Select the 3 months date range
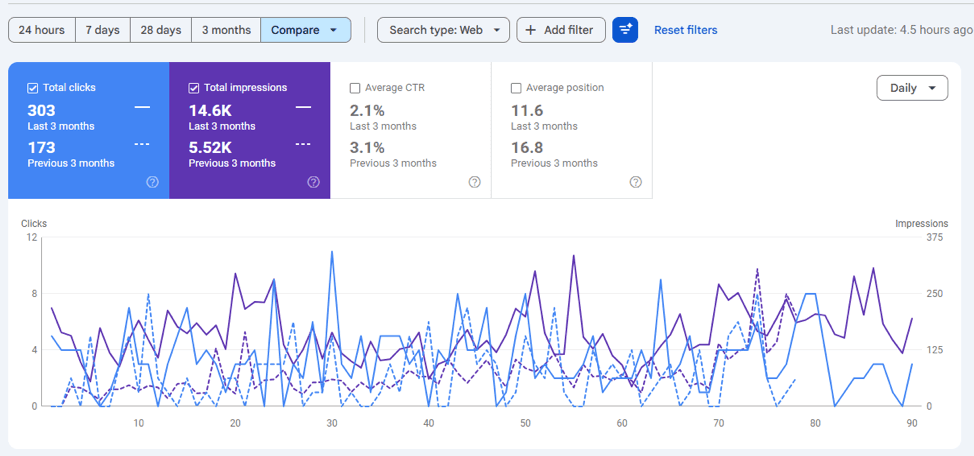 [226, 30]
